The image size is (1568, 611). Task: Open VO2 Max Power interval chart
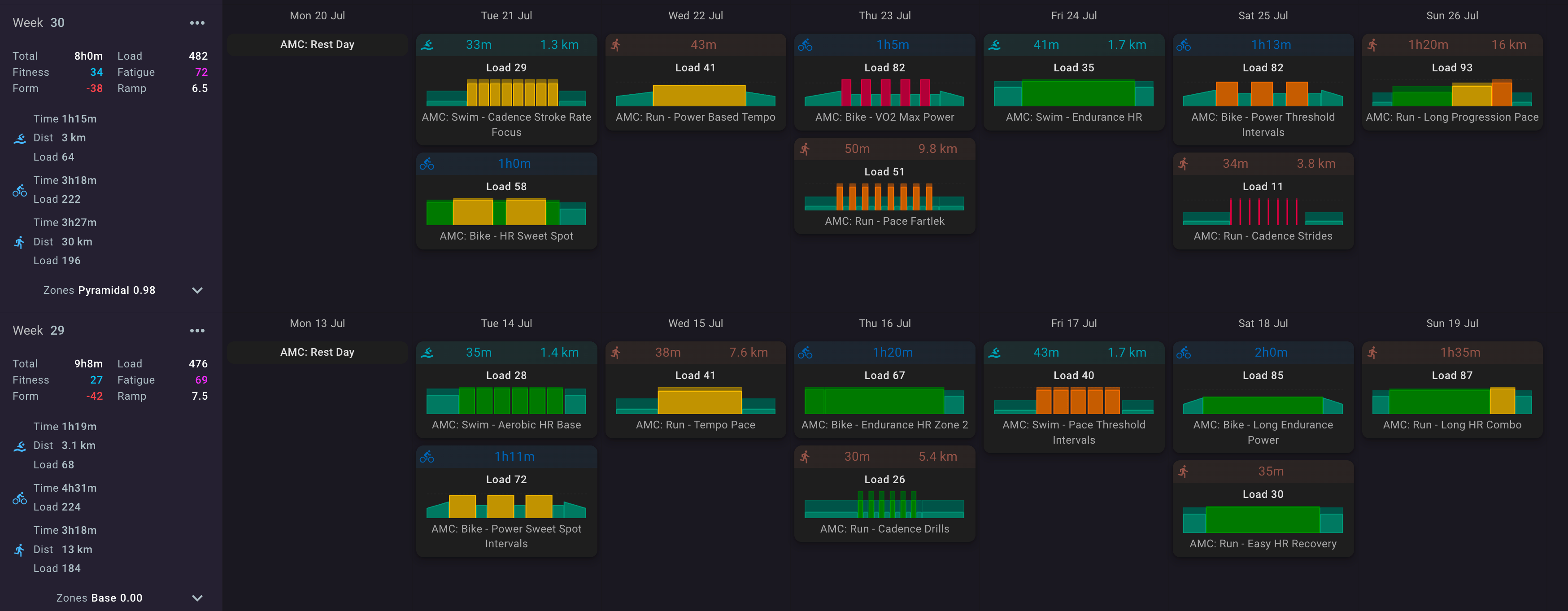tap(884, 92)
